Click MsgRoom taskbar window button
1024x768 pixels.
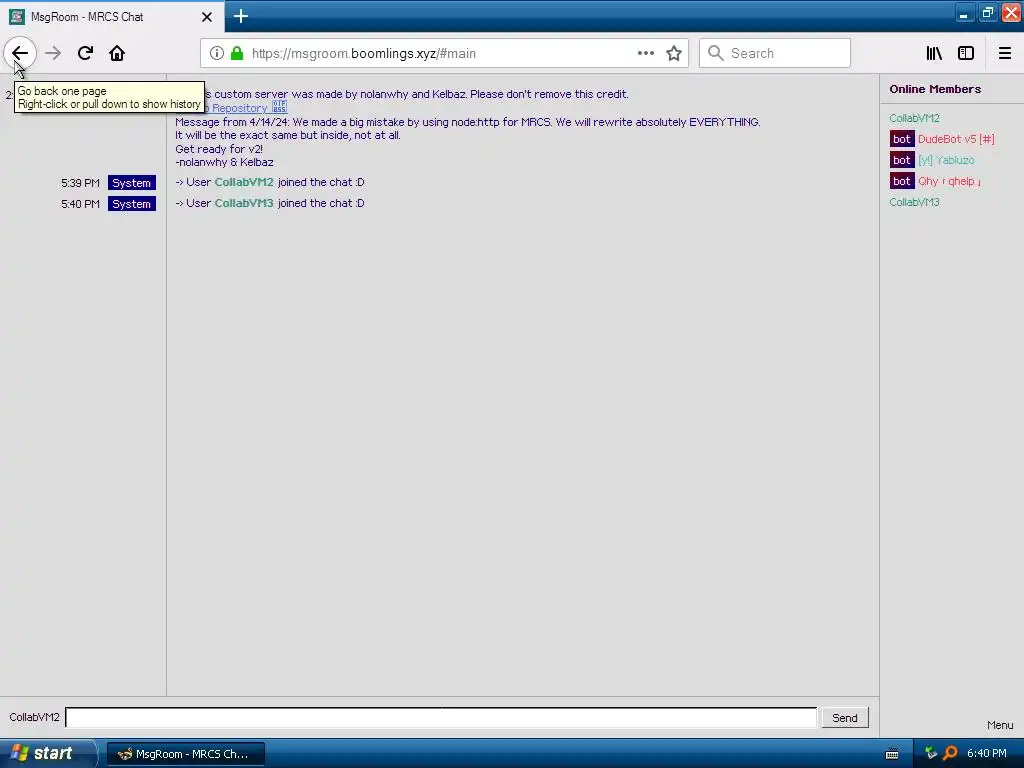click(x=185, y=754)
